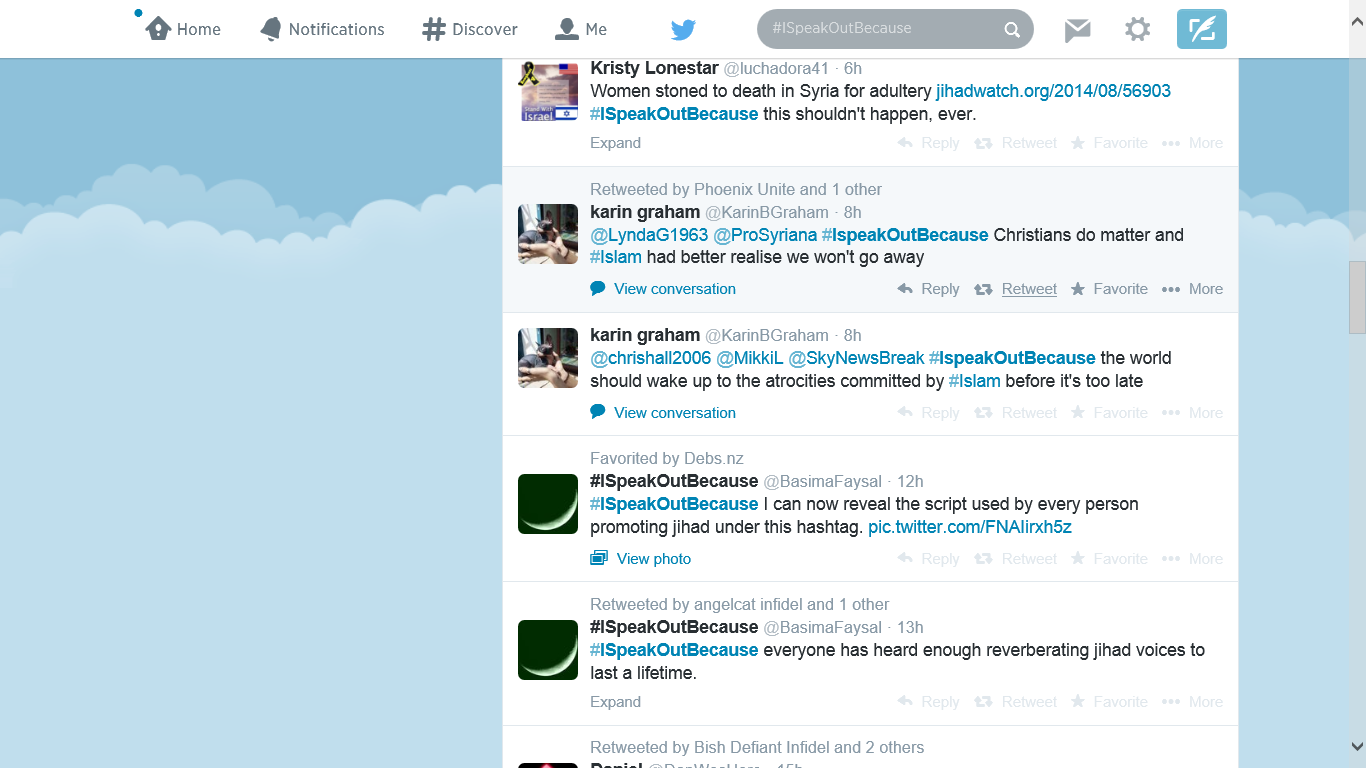This screenshot has height=768, width=1366.
Task: Focus the #ISpeakOutBecause search field
Action: click(895, 29)
